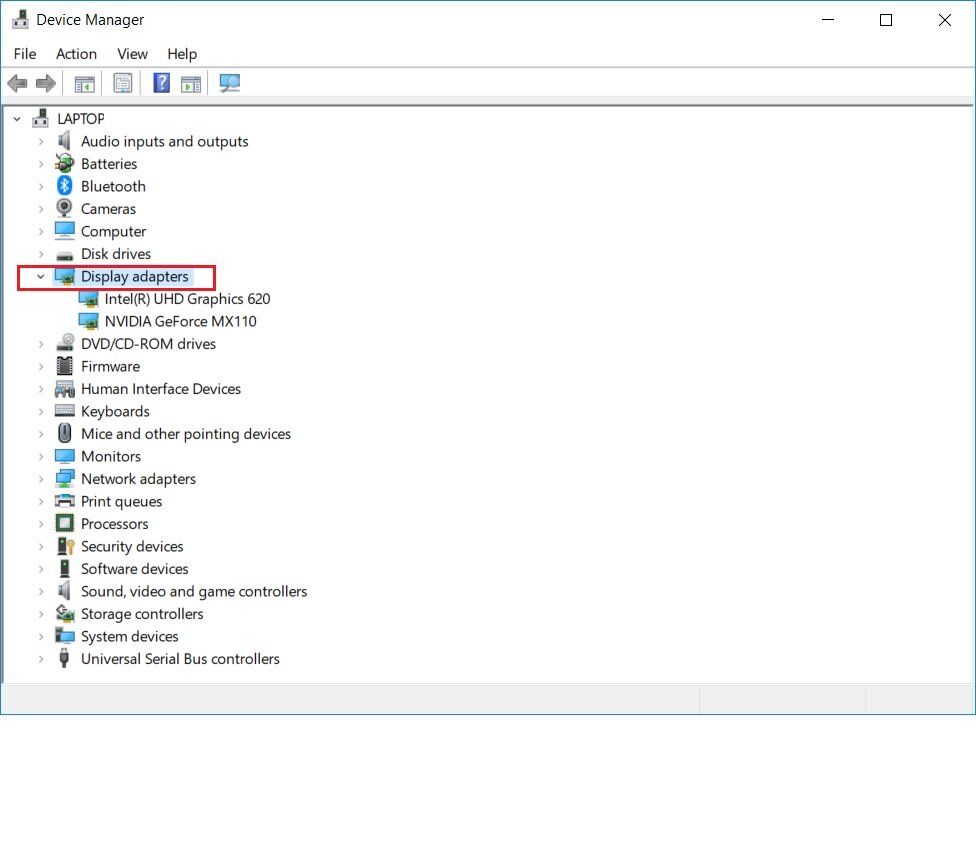The image size is (976, 850).
Task: Collapse the LAPTOP root node
Action: click(17, 118)
